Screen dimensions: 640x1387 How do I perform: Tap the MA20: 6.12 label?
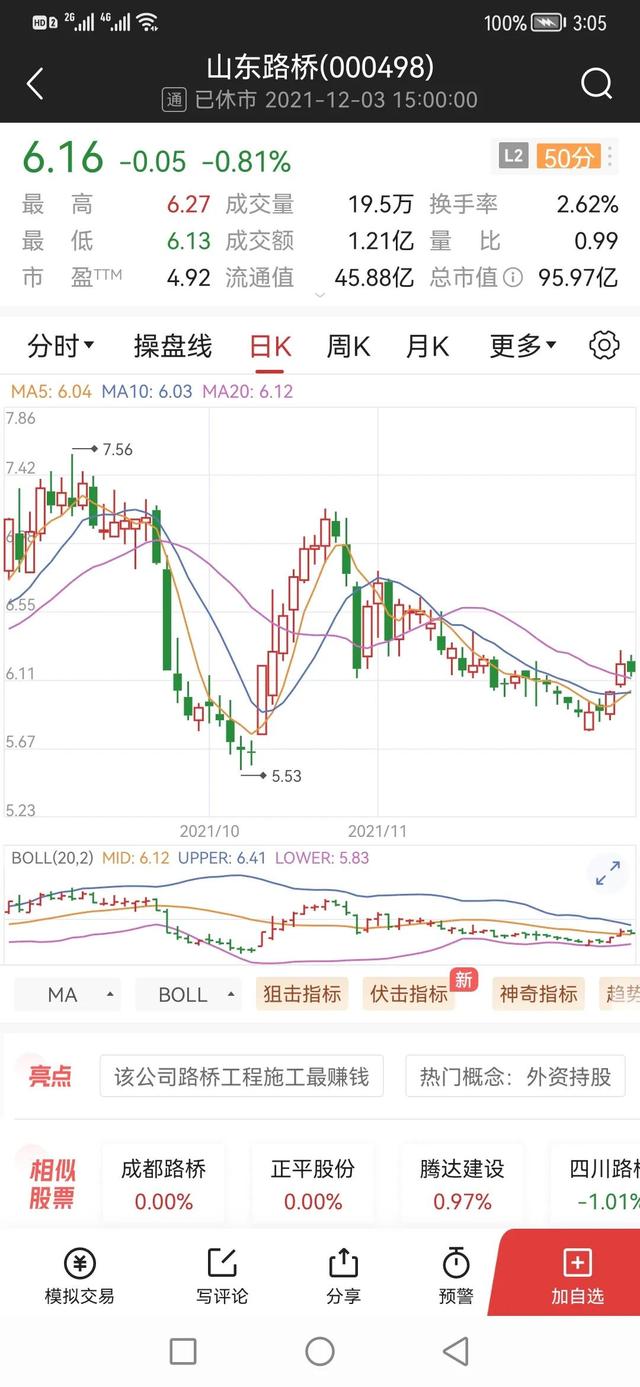tap(248, 392)
